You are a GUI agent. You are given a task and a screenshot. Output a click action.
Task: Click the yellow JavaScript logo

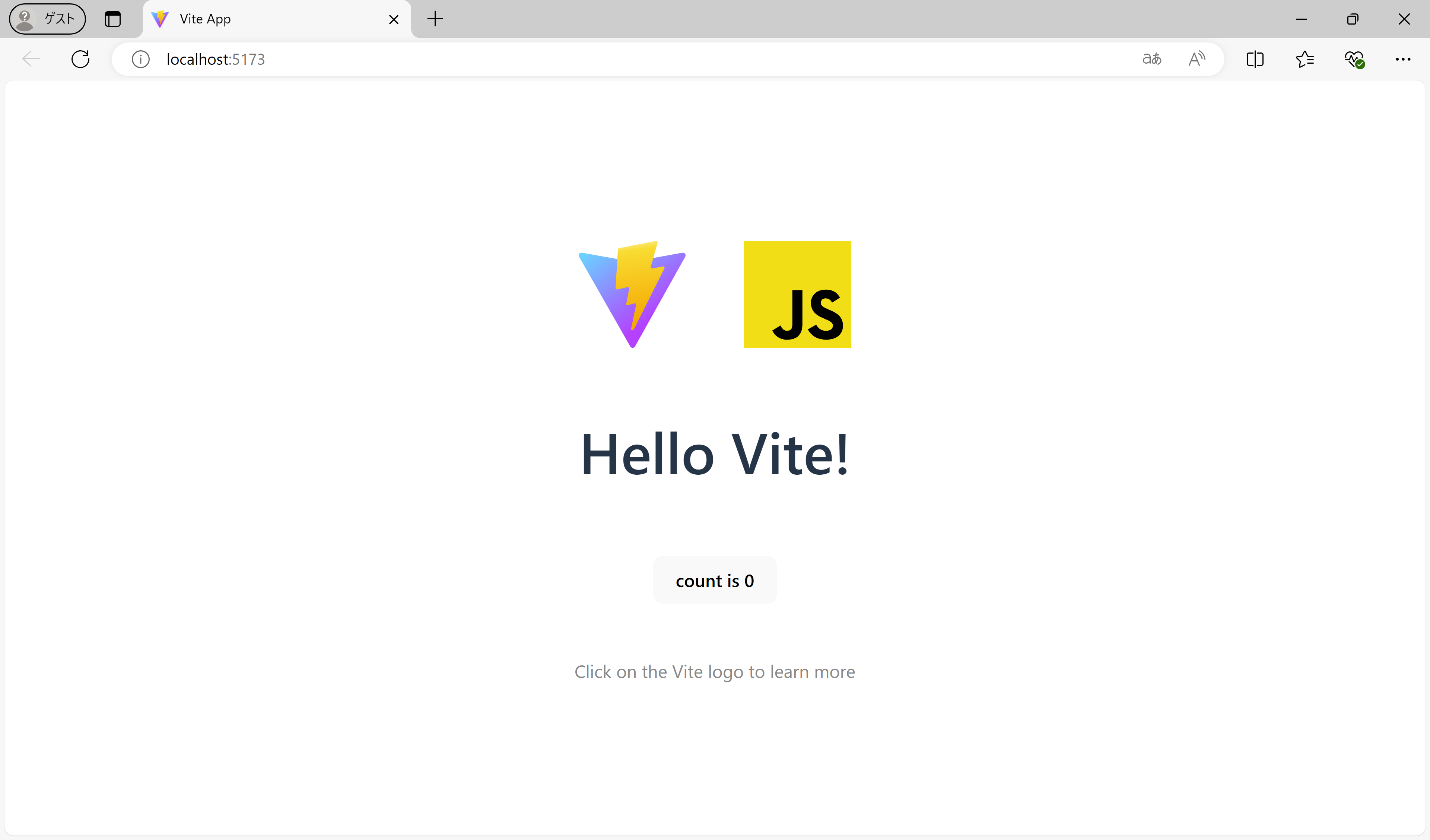[x=797, y=294]
